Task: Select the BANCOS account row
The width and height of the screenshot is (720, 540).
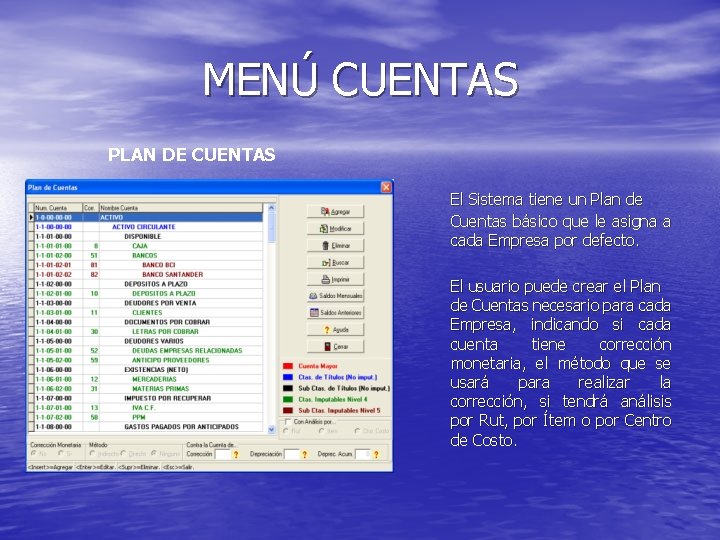Action: coord(146,255)
